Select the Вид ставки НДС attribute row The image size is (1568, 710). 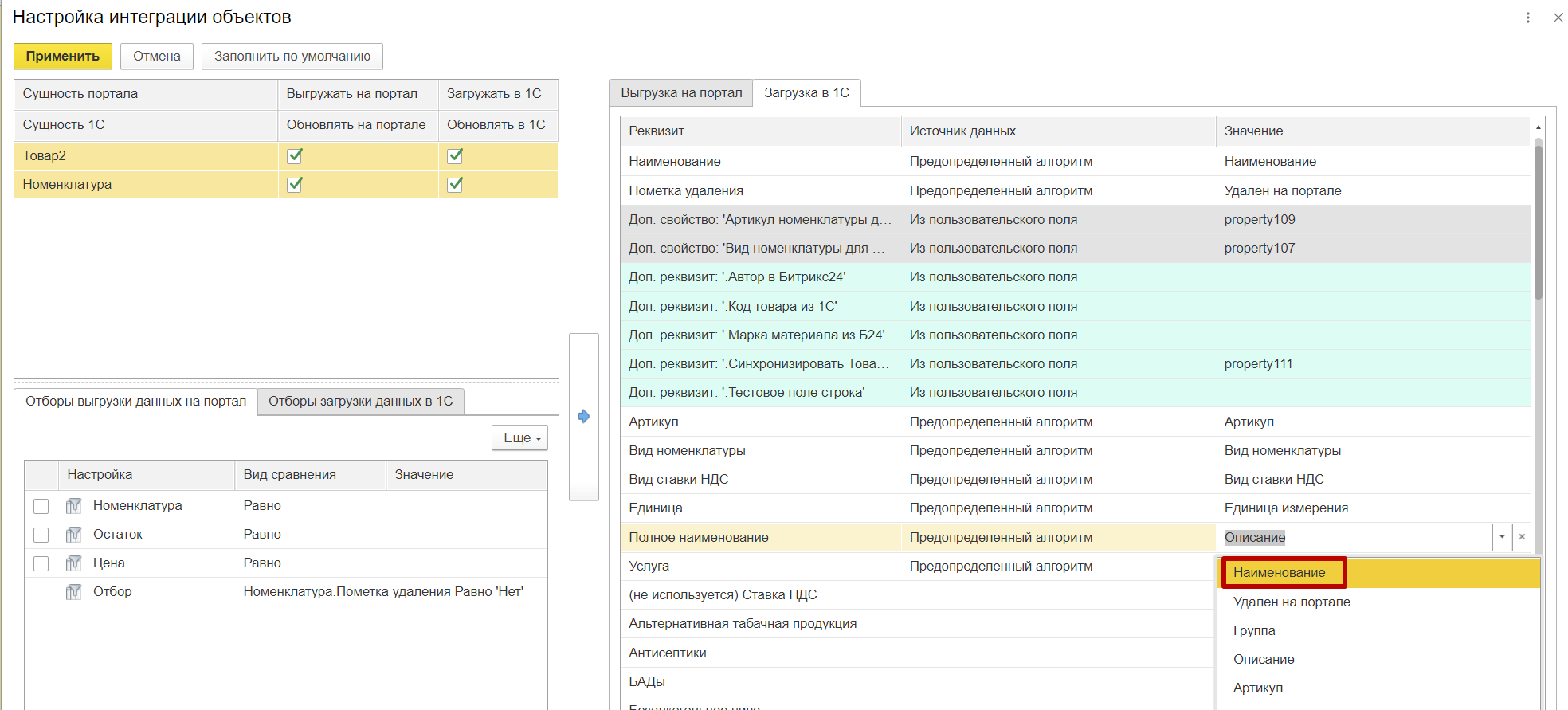point(679,480)
